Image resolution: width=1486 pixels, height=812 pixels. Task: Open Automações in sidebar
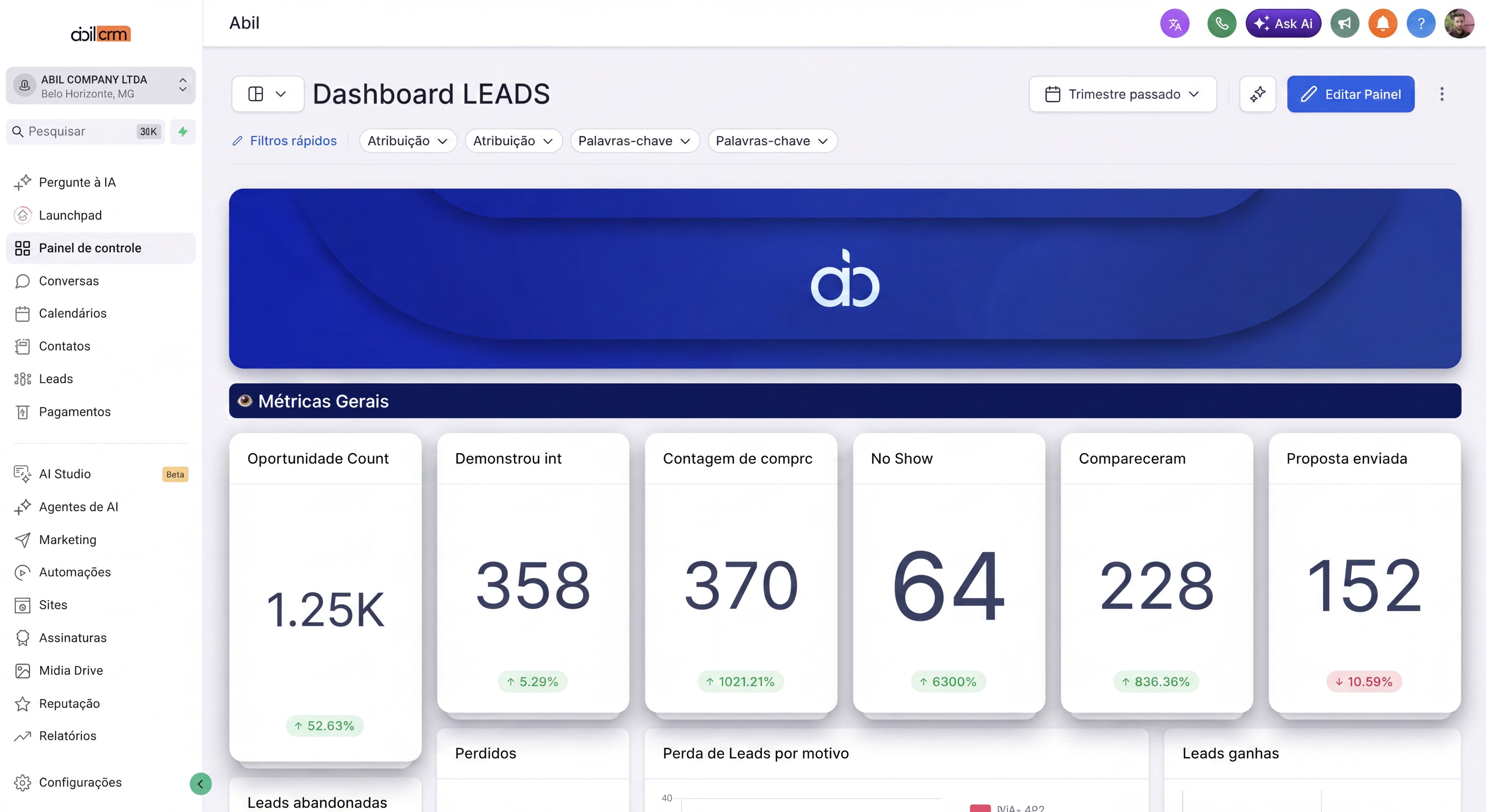coord(101,572)
